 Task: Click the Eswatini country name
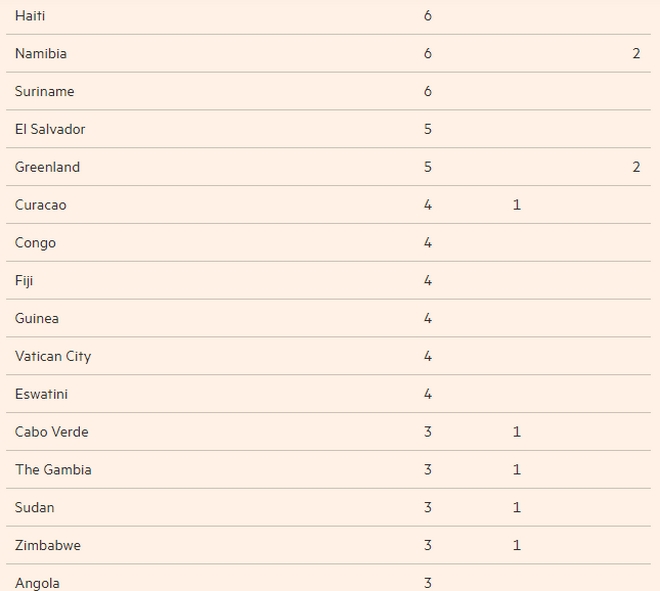coord(42,395)
